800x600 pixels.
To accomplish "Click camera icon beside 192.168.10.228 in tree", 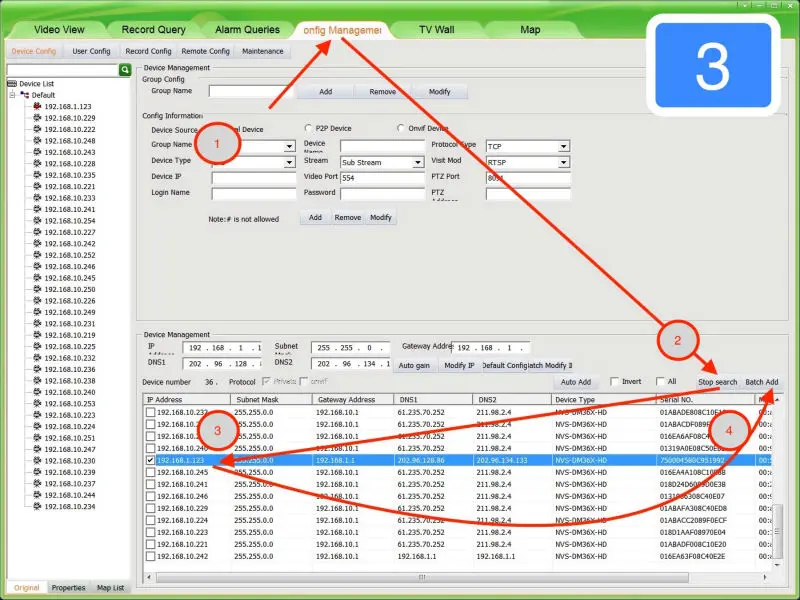I will point(37,163).
